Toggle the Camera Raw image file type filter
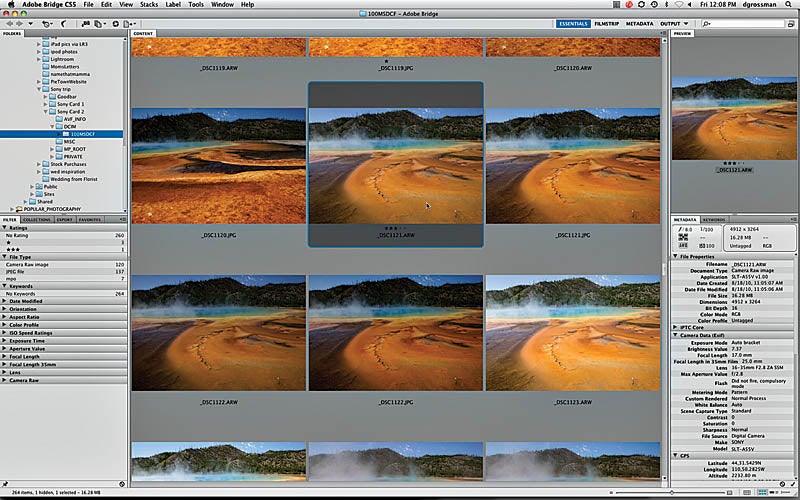 [x=64, y=265]
